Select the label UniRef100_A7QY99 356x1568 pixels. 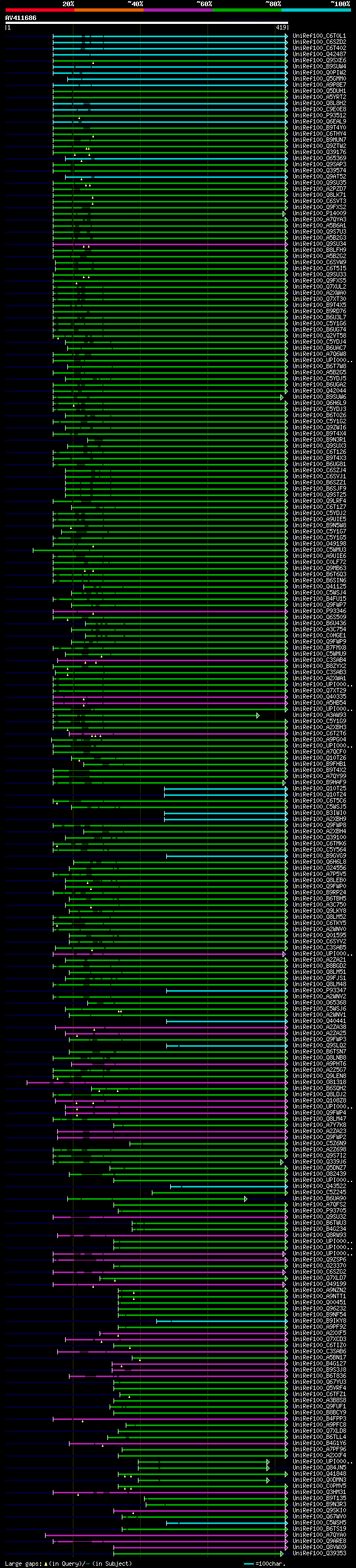(319, 776)
